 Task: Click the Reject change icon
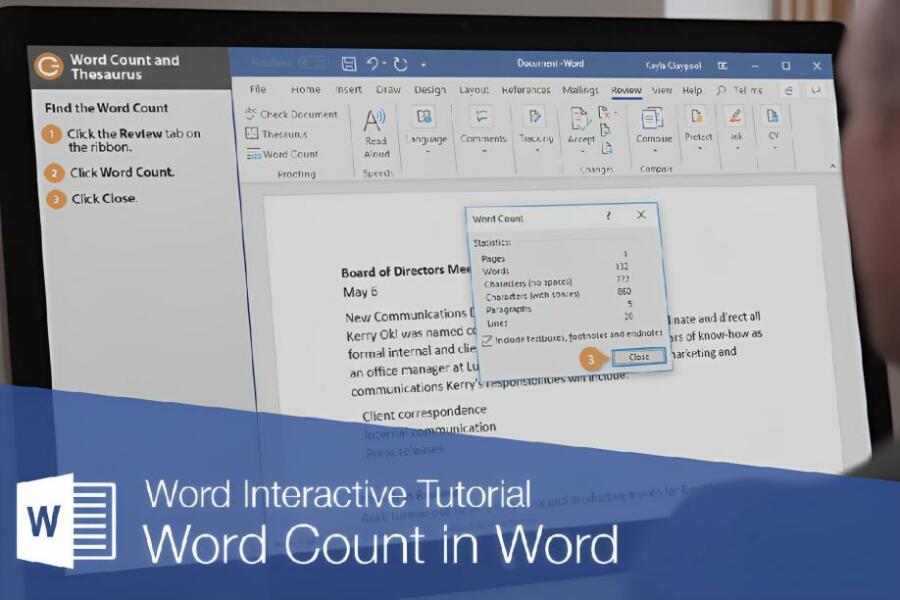605,112
